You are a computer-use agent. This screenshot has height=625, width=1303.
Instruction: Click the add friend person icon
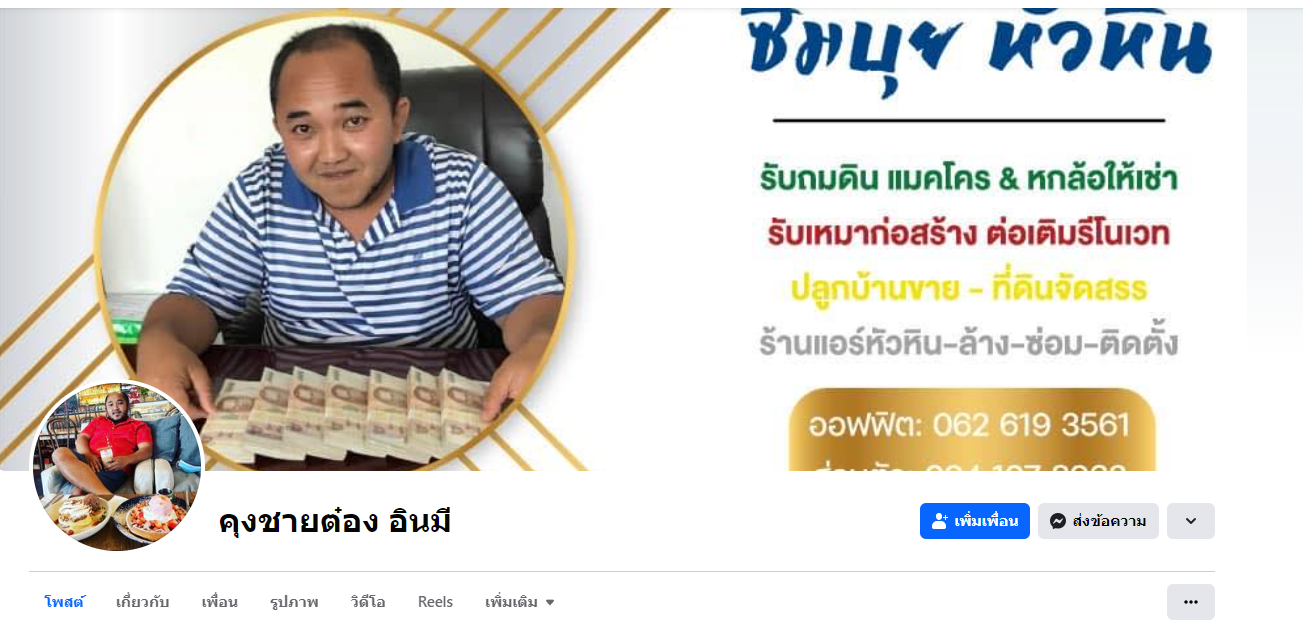(x=939, y=521)
